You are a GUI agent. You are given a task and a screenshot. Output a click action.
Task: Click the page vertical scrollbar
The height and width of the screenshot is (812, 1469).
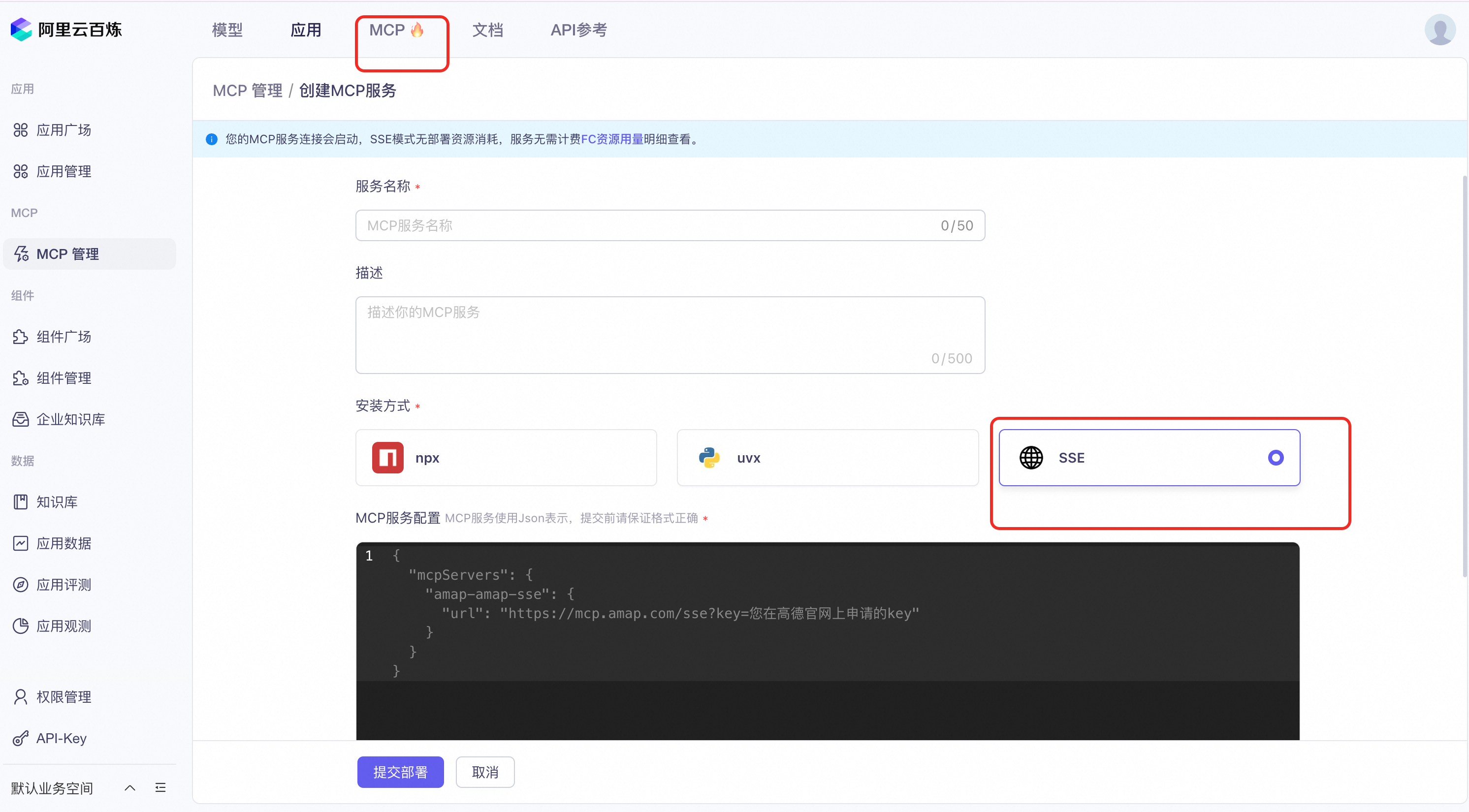tap(1465, 376)
